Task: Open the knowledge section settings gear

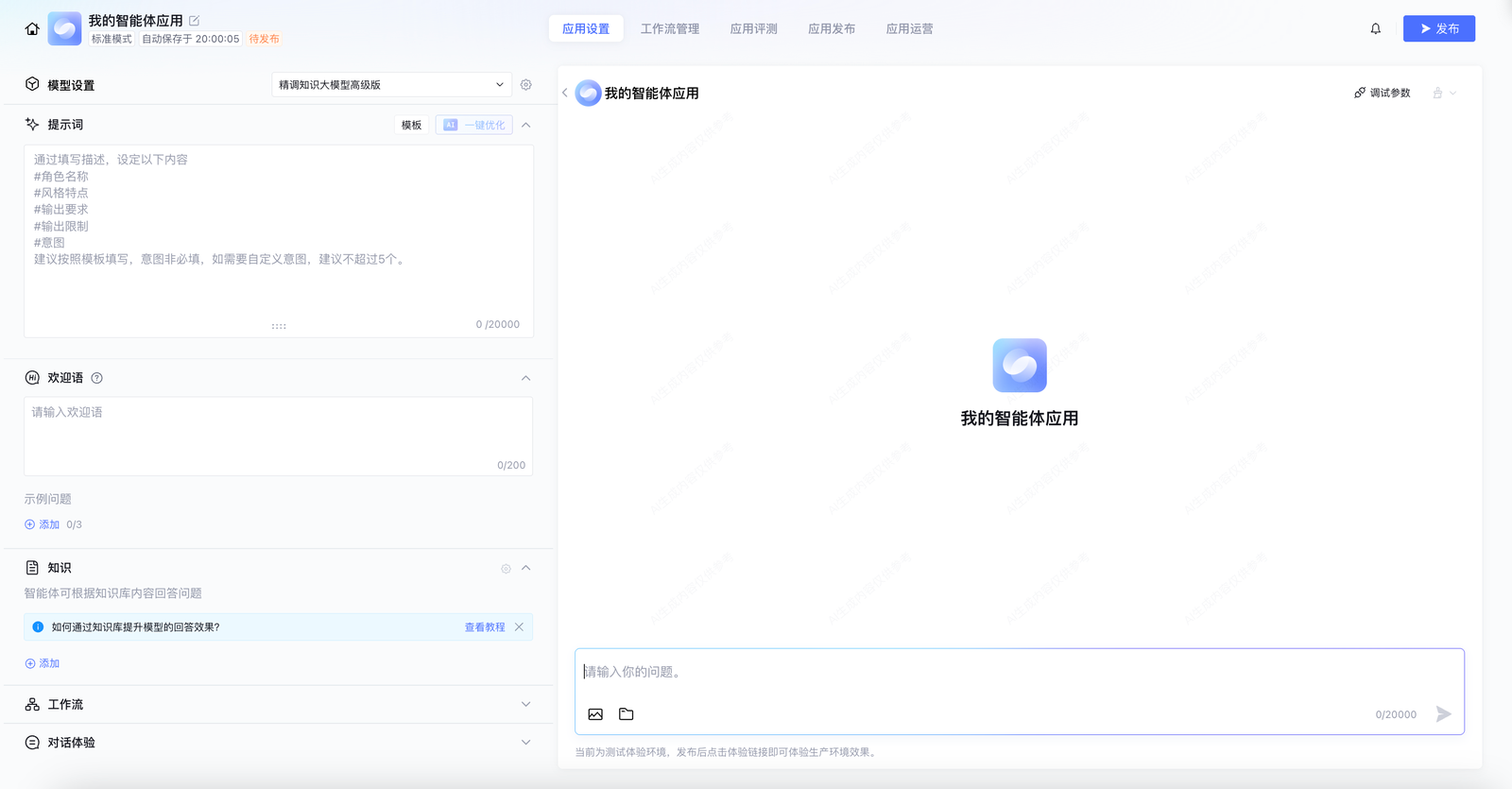Action: click(x=506, y=569)
